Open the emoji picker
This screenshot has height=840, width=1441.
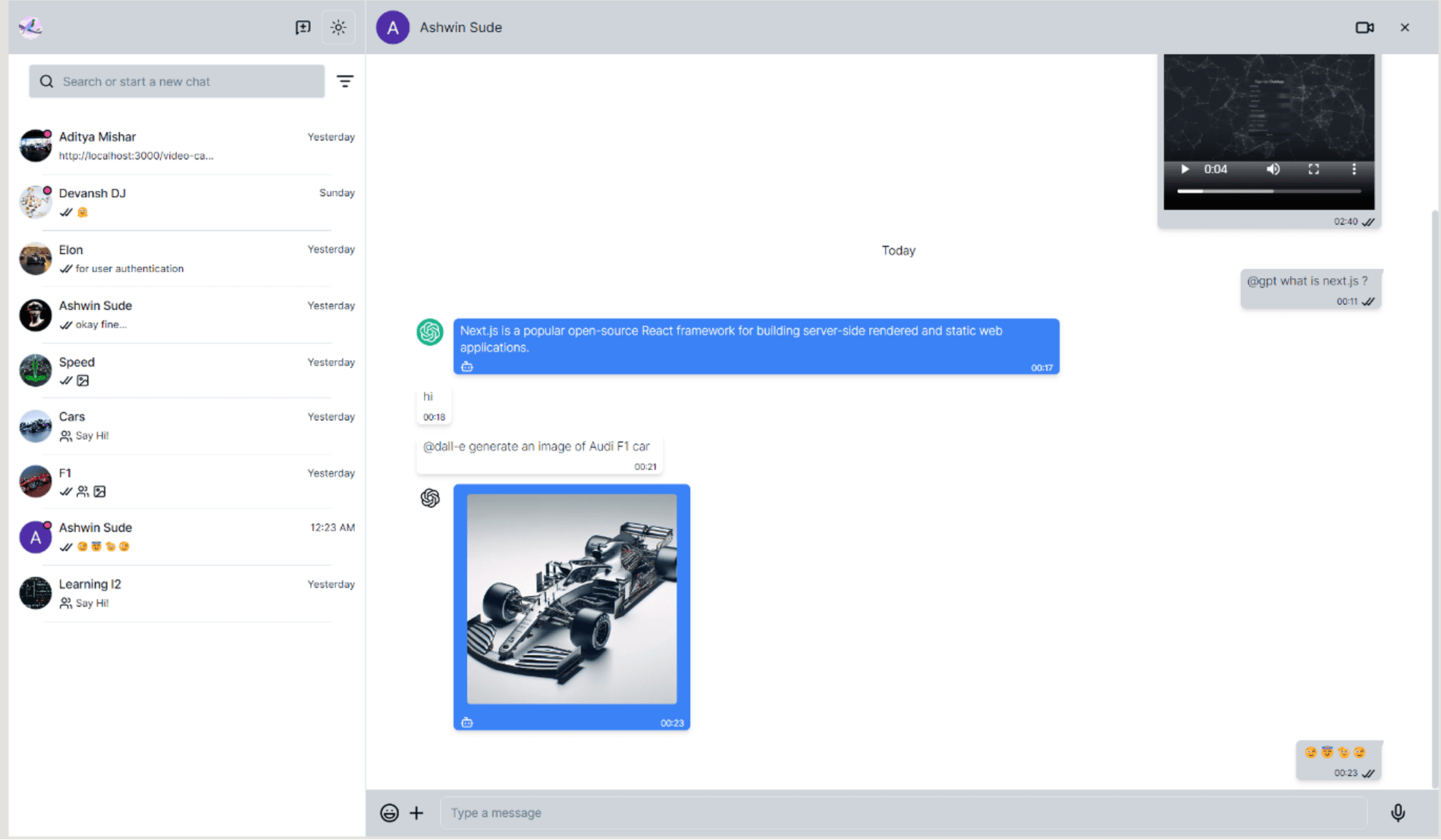389,812
